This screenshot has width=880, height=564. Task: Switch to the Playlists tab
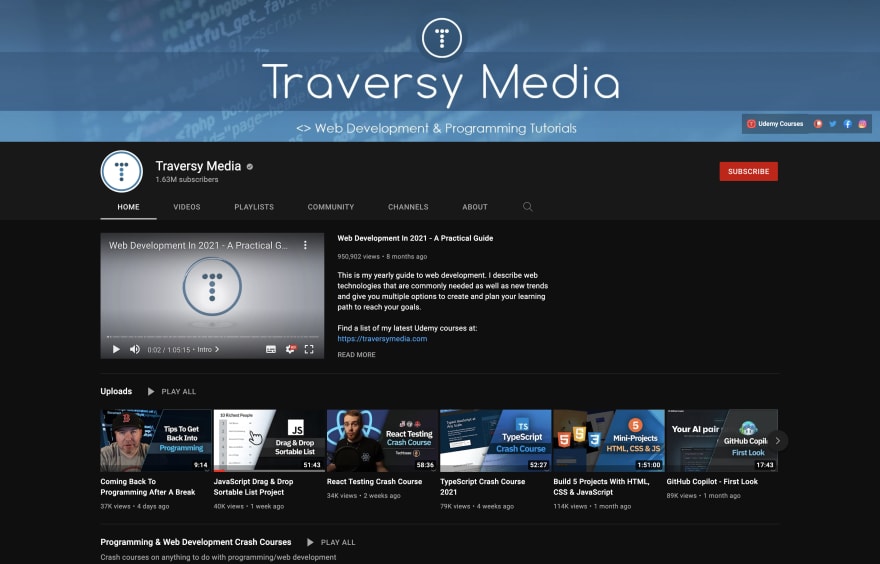tap(254, 207)
